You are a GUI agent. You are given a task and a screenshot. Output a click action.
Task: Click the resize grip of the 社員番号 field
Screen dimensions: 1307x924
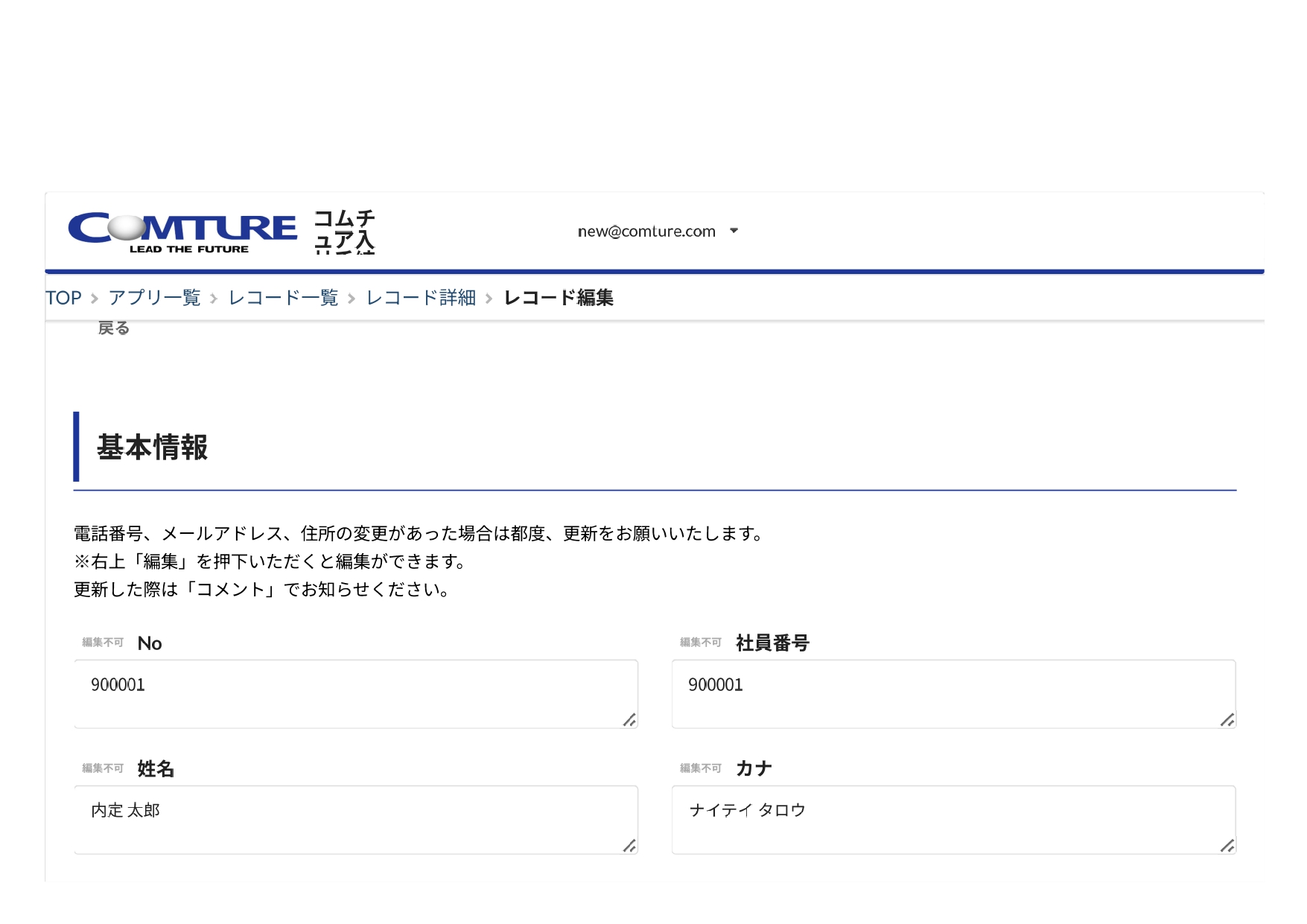[x=1228, y=720]
